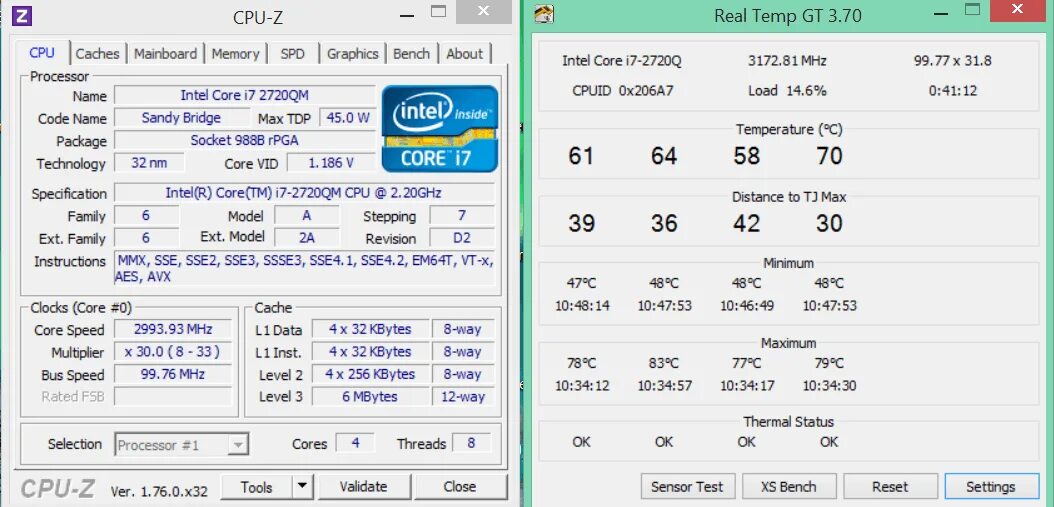Maximize the Real Temp GT window
The height and width of the screenshot is (507, 1054).
[972, 10]
